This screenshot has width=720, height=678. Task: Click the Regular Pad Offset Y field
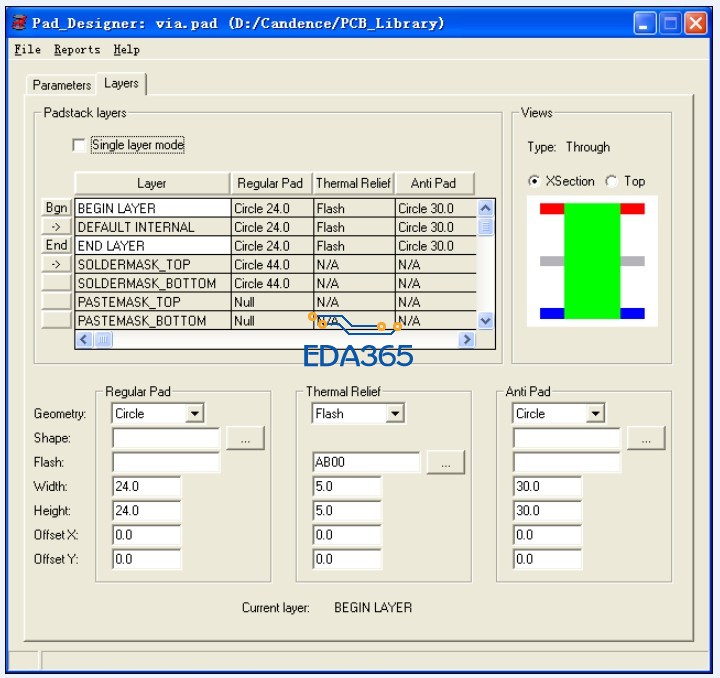coord(146,560)
